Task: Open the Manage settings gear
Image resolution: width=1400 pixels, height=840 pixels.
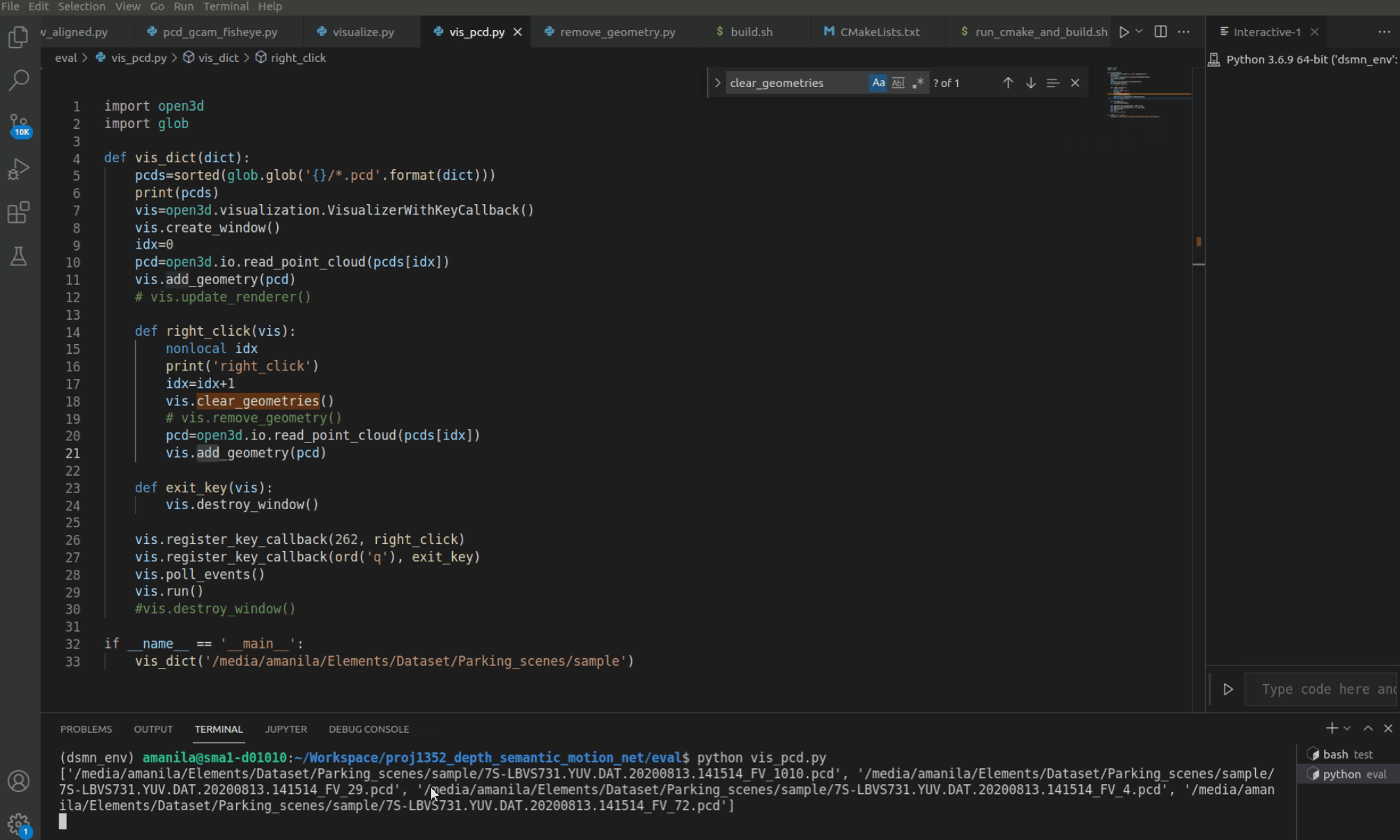Action: (x=19, y=822)
